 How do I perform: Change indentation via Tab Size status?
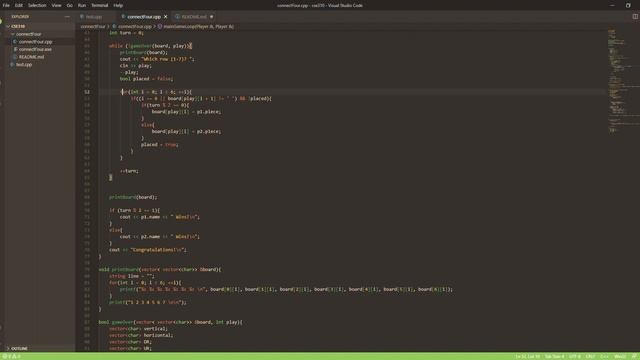point(554,356)
